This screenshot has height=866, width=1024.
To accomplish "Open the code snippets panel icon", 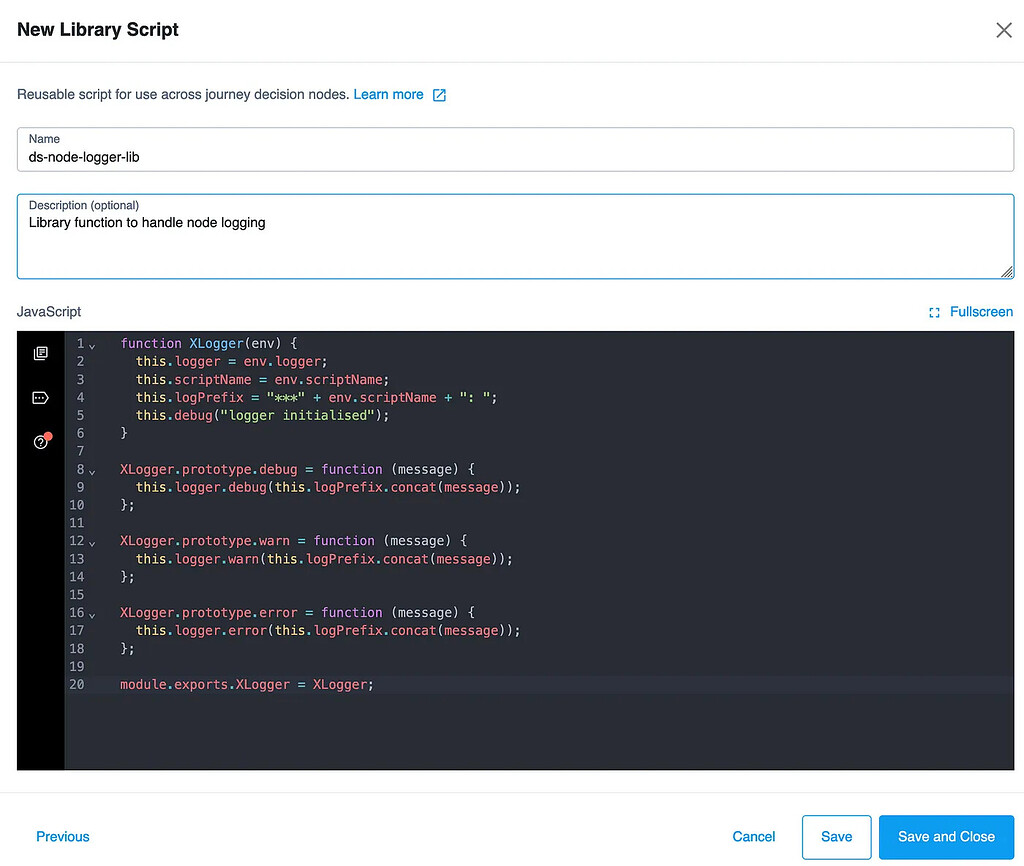I will (x=40, y=353).
